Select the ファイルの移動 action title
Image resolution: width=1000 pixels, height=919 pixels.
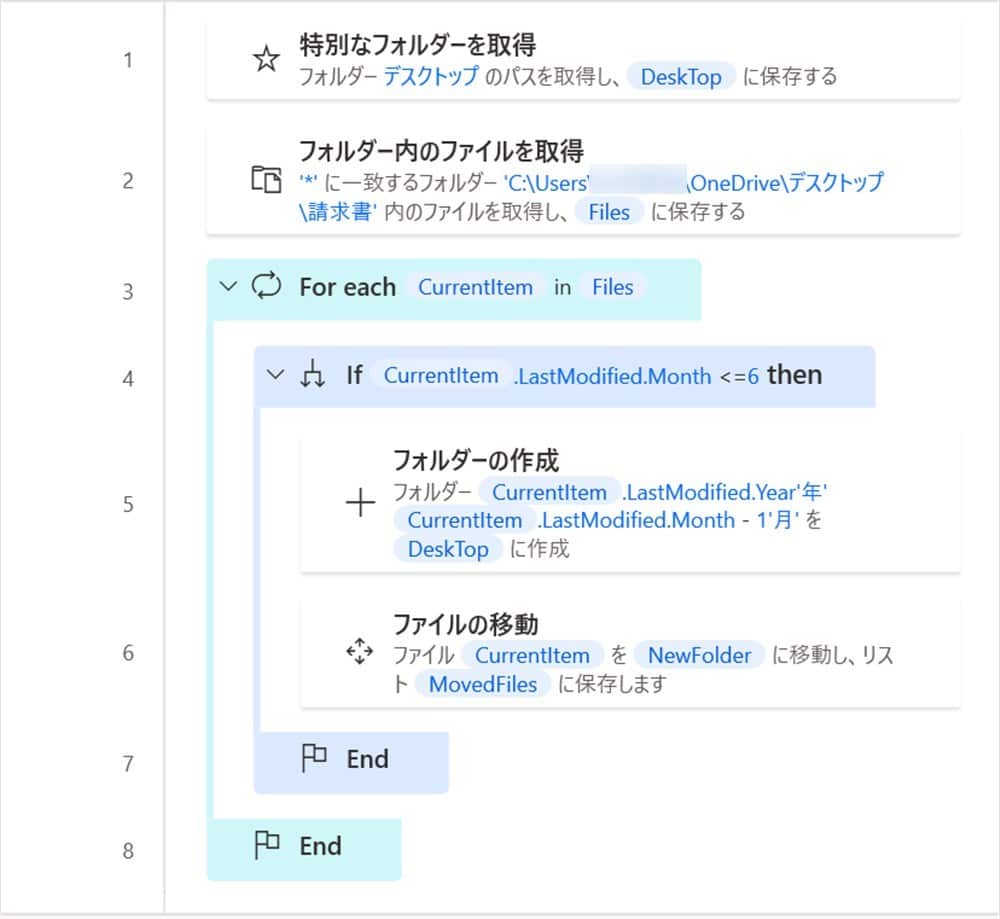click(465, 625)
